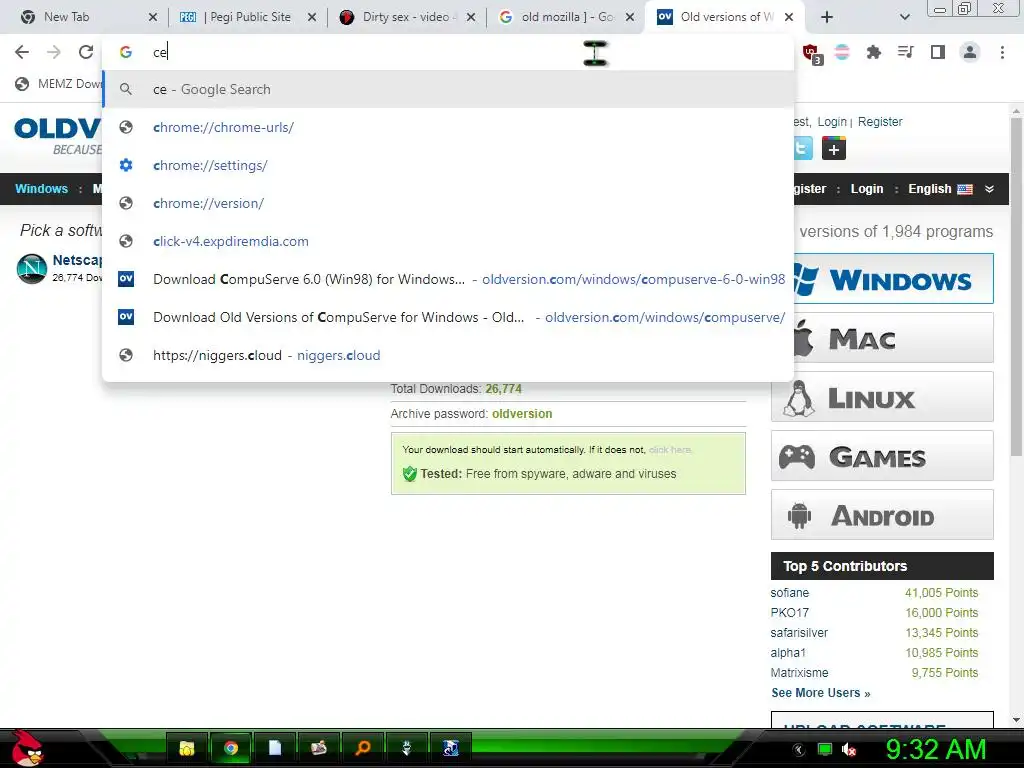Viewport: 1024px width, 768px height.
Task: Open contributor safarisilver's profile
Action: [799, 633]
